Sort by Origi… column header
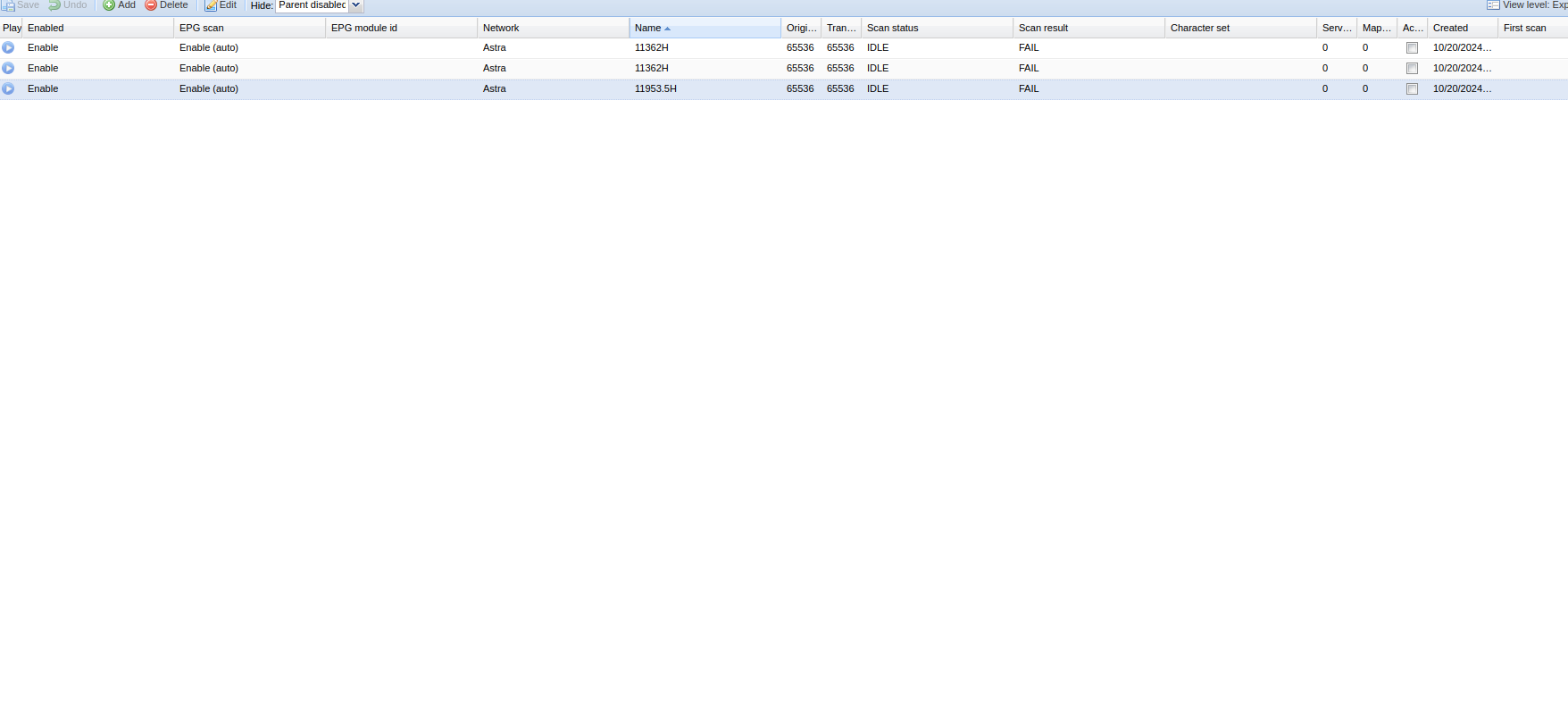 pos(802,28)
